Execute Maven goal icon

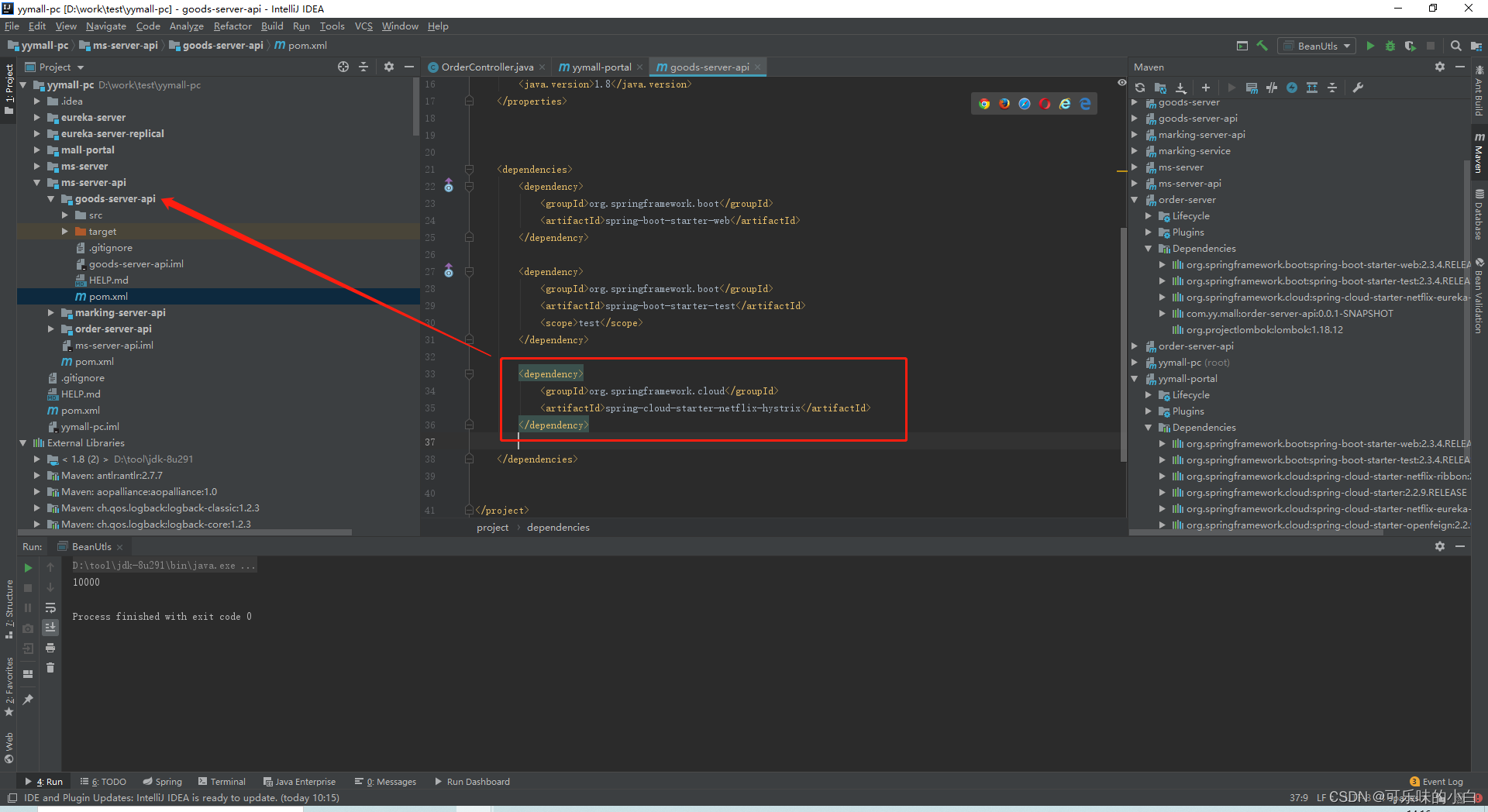pyautogui.click(x=1252, y=88)
